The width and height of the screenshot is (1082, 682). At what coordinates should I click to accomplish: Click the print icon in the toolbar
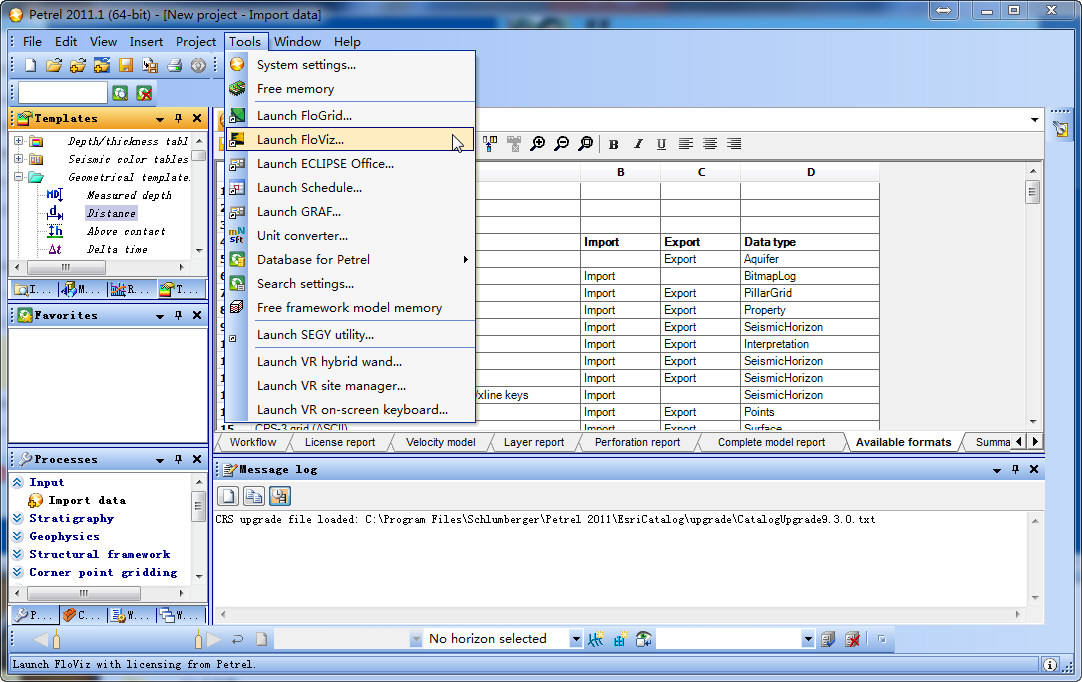[175, 66]
